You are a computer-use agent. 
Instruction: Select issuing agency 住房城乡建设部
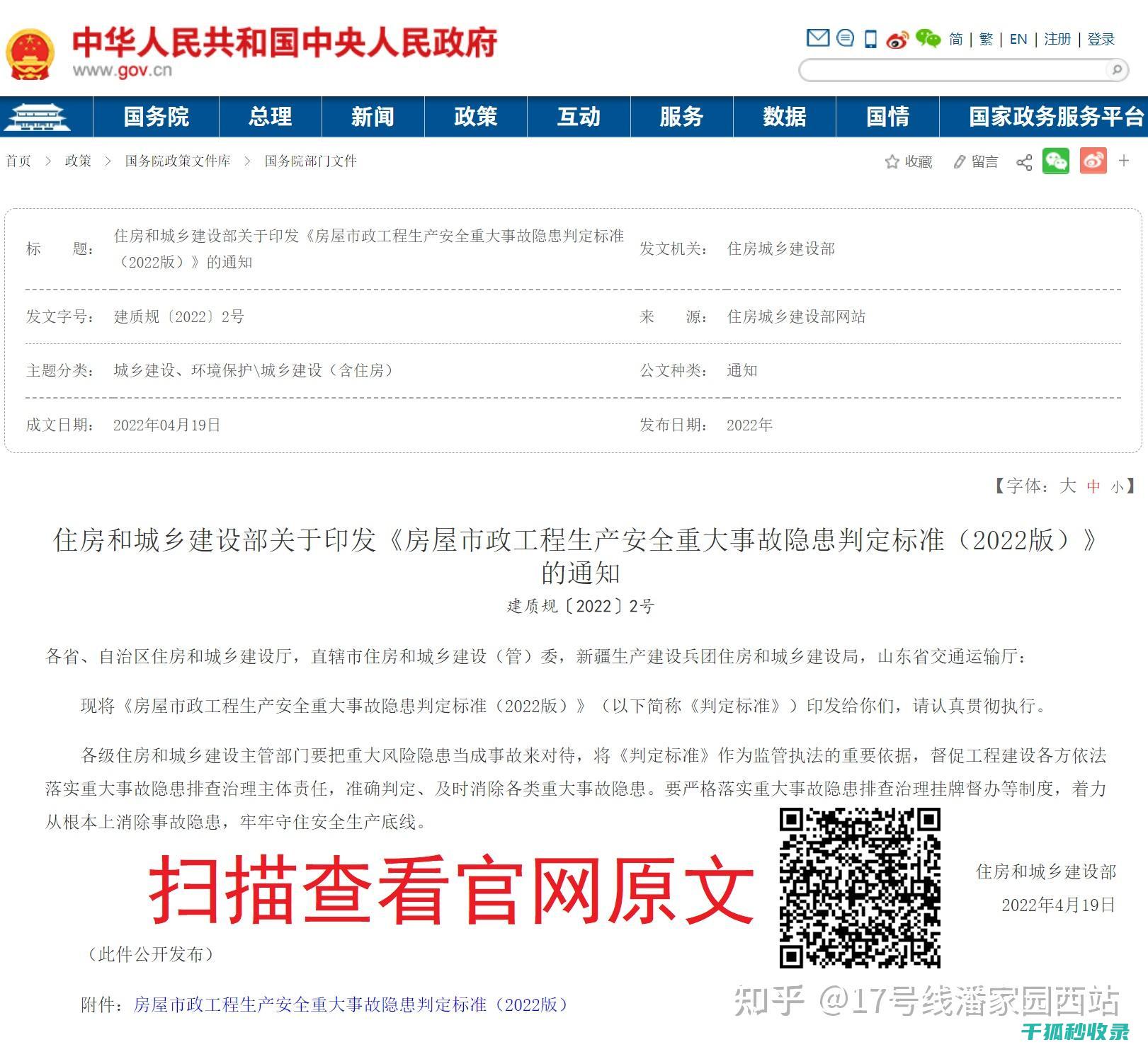coord(781,248)
